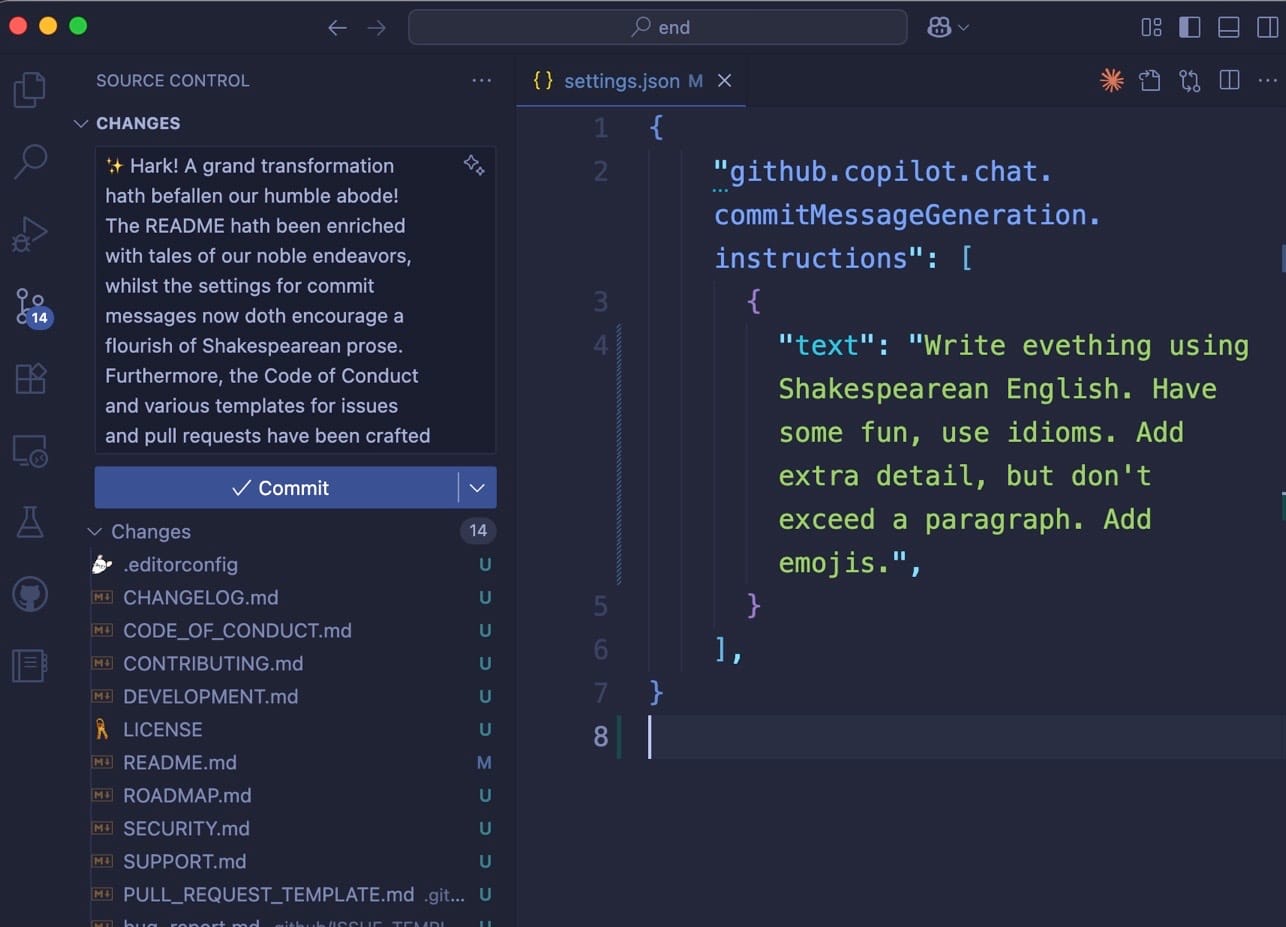Close the settings.json tab
1286x927 pixels.
(725, 81)
